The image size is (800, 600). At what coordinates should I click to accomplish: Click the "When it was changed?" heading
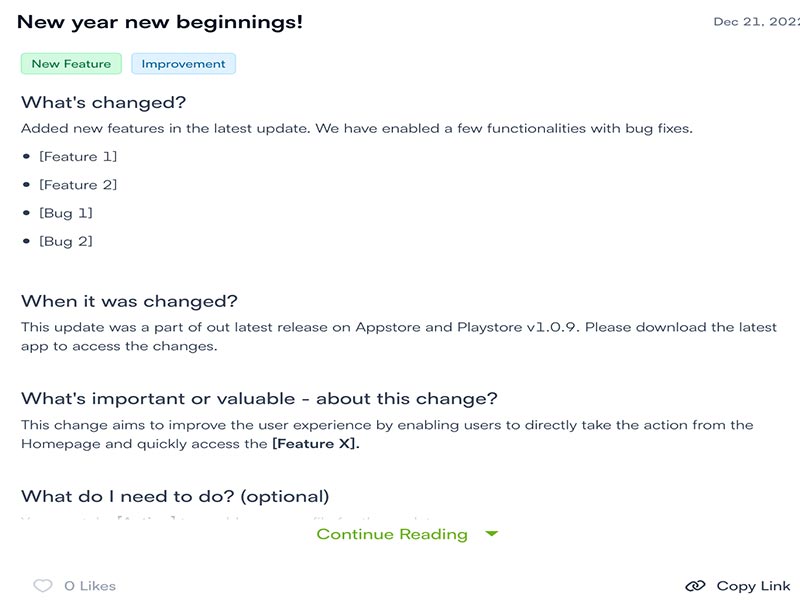coord(129,301)
